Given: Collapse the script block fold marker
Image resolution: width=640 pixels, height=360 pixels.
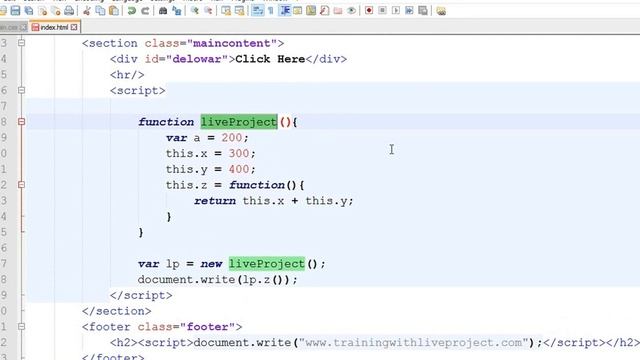Looking at the screenshot, I should (x=22, y=90).
